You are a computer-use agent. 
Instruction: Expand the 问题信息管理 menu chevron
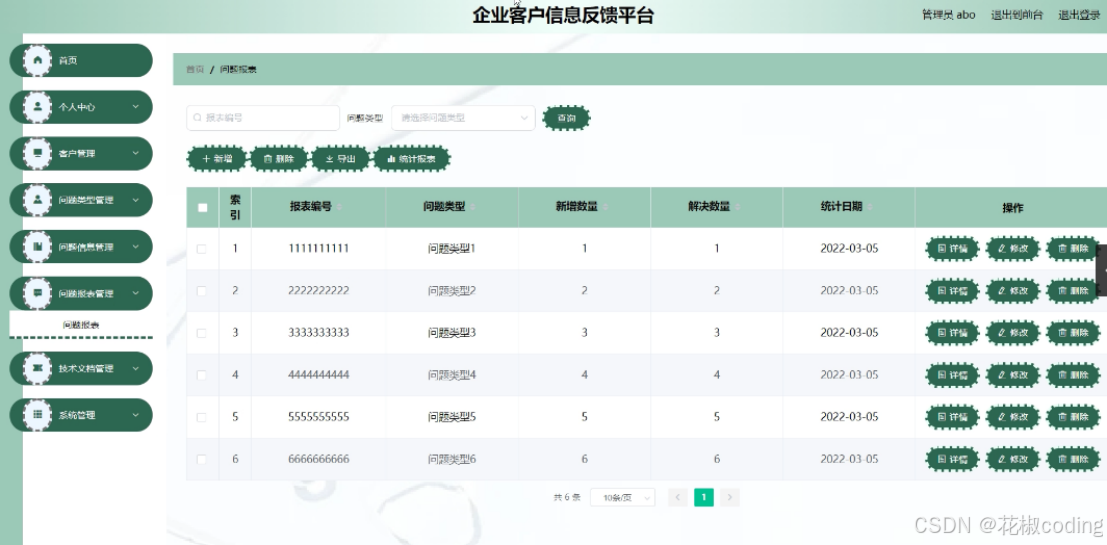click(136, 247)
